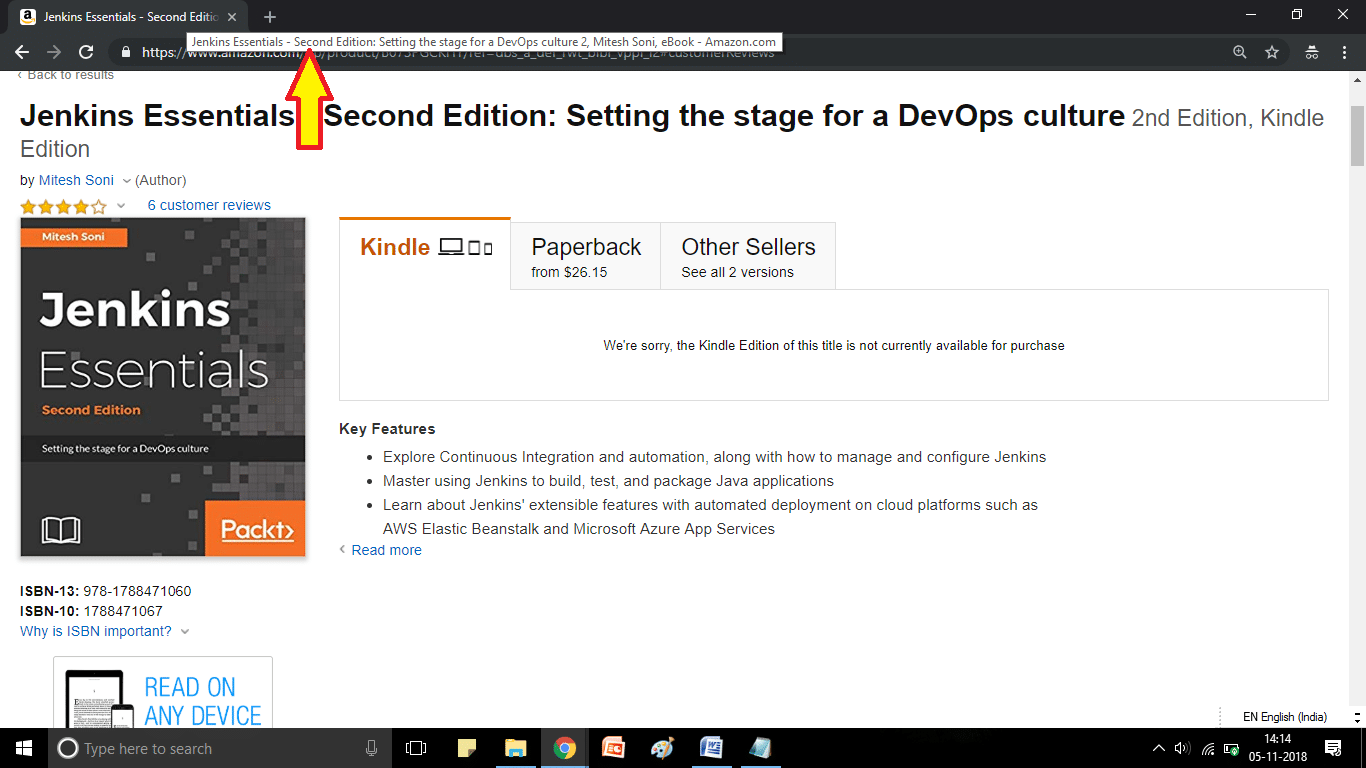The width and height of the screenshot is (1366, 768).
Task: Click the browser back arrow
Action: coord(22,52)
